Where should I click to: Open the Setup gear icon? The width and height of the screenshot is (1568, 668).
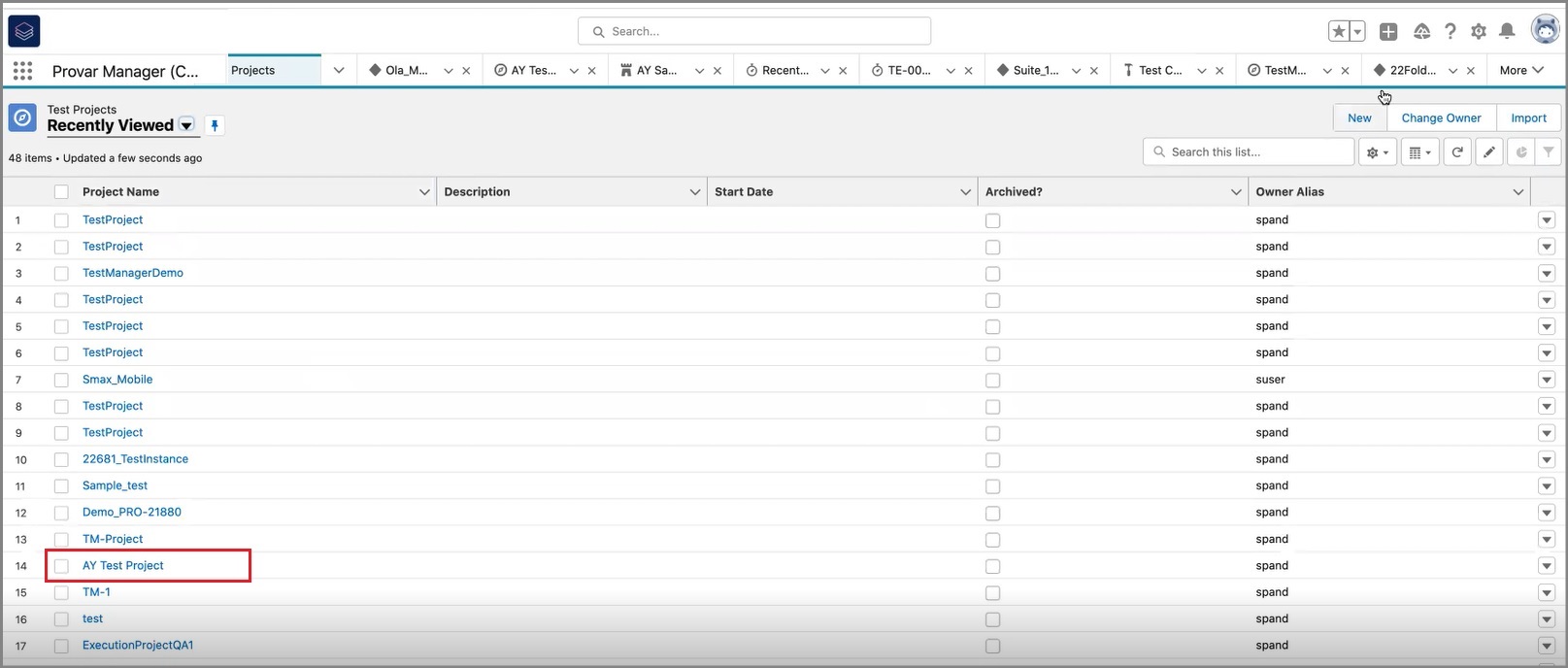click(x=1479, y=31)
